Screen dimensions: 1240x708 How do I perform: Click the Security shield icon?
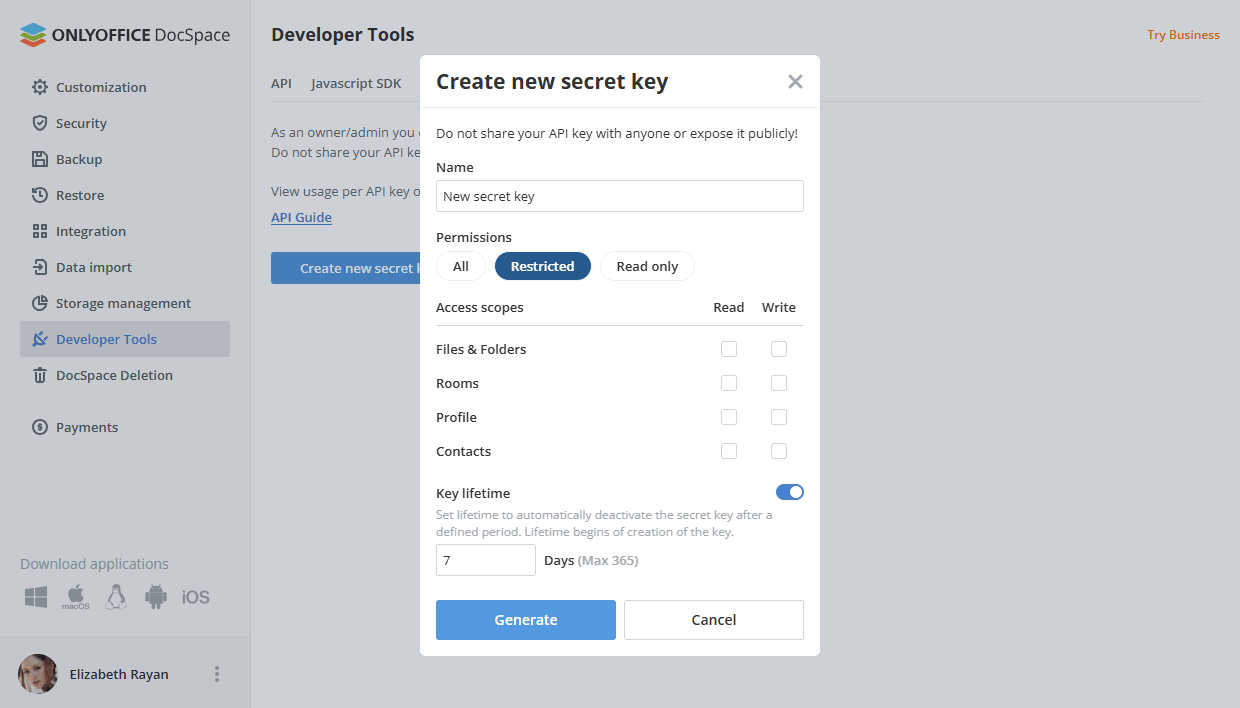click(x=40, y=123)
